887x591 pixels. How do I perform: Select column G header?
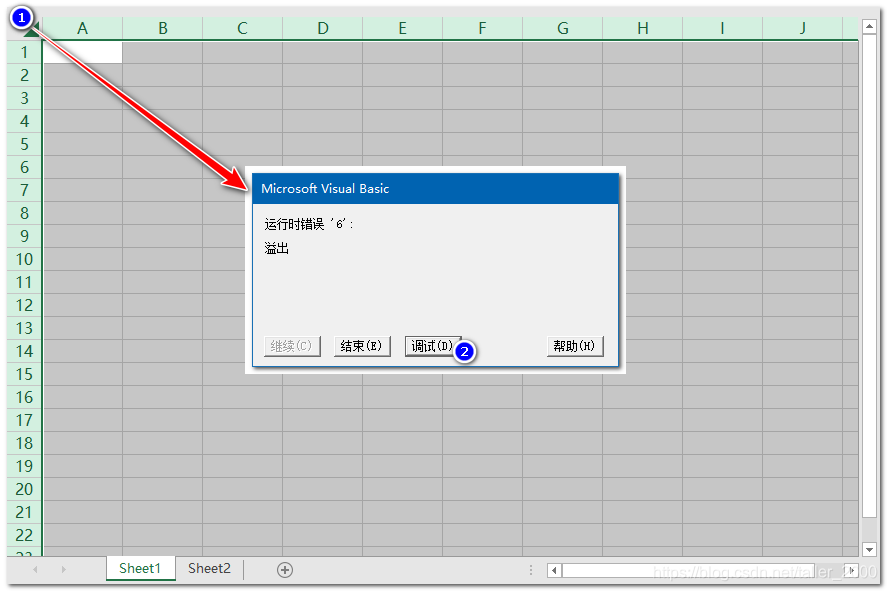pyautogui.click(x=562, y=28)
